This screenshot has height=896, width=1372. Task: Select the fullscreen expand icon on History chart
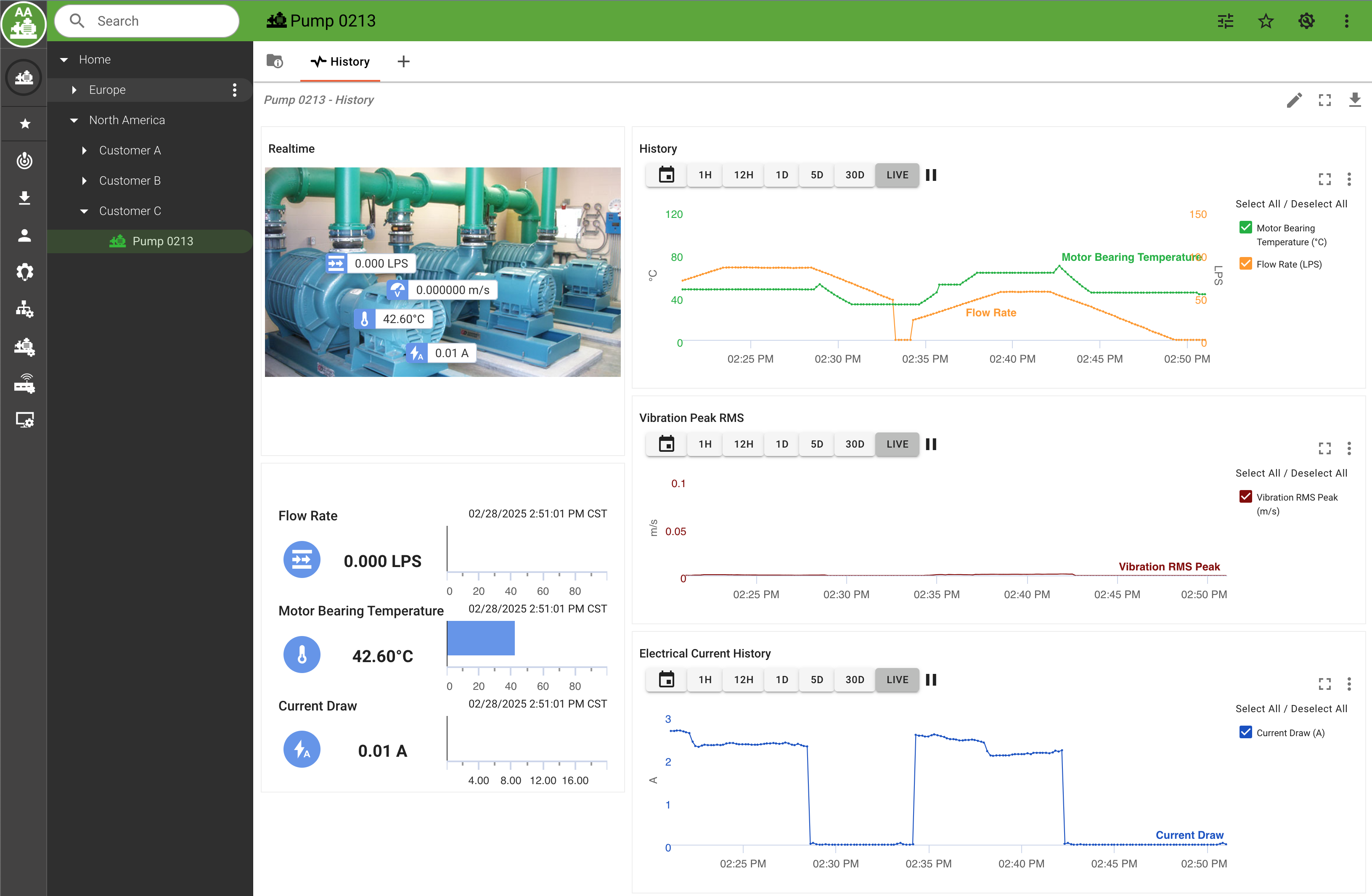tap(1324, 179)
